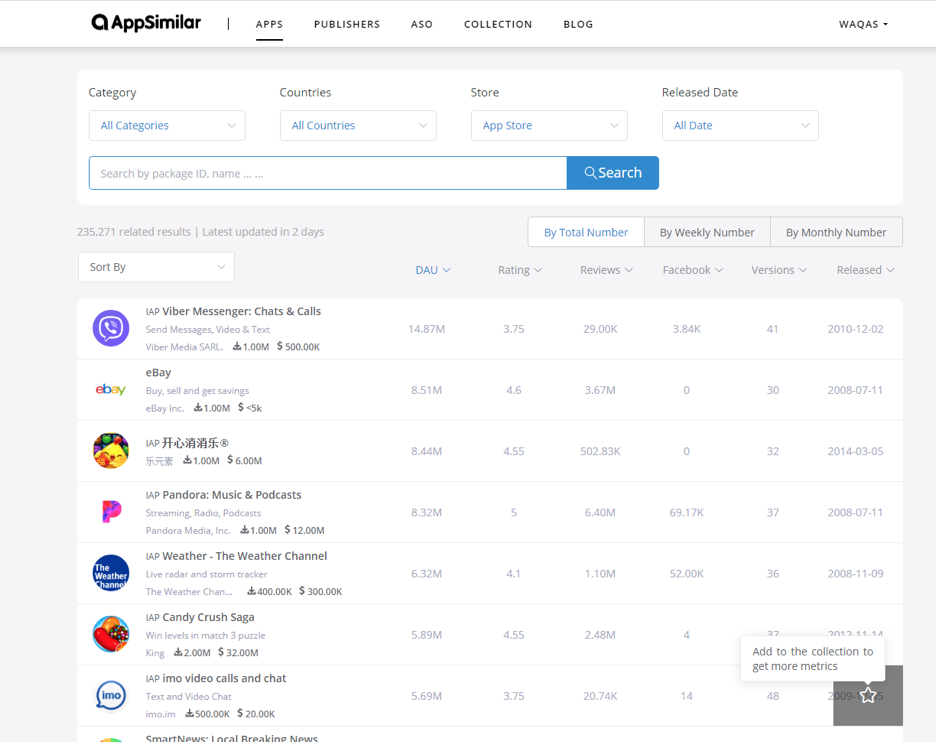Click imo versions value 48
Screen dimensions: 936x742
coord(772,696)
